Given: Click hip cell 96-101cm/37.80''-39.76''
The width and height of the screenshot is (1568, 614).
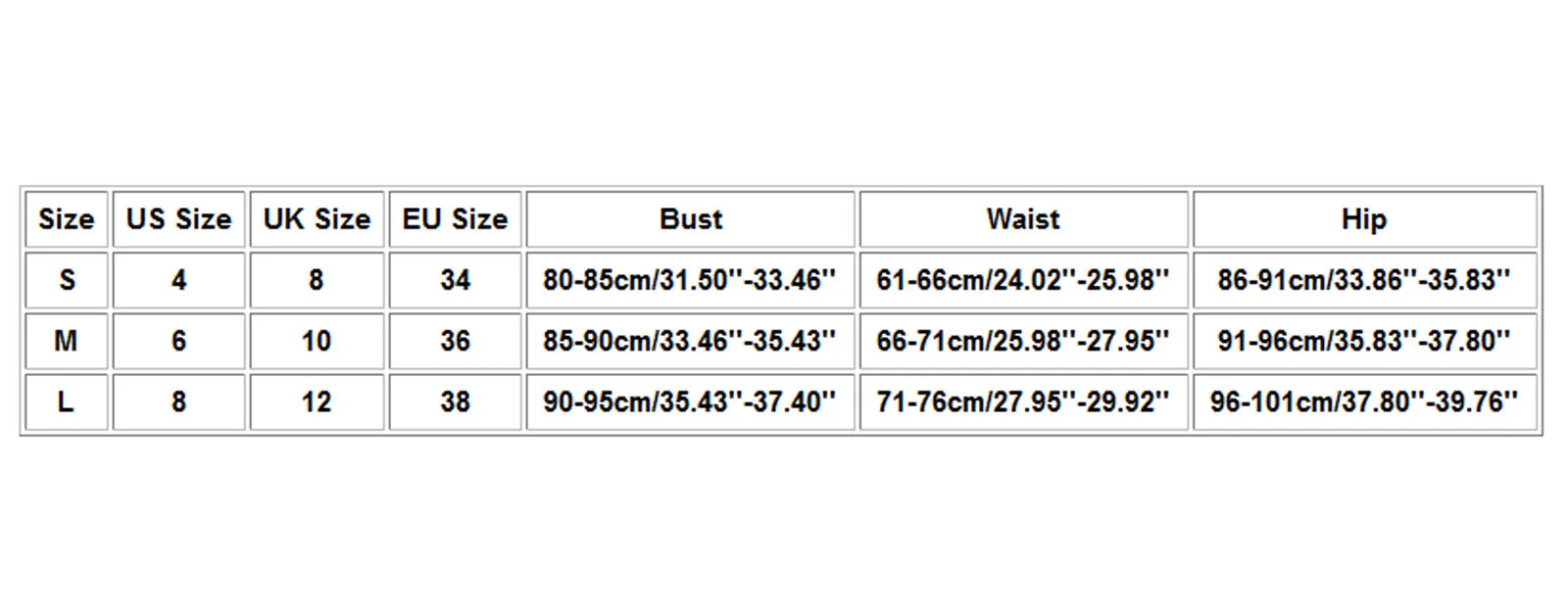Looking at the screenshot, I should click(1363, 401).
